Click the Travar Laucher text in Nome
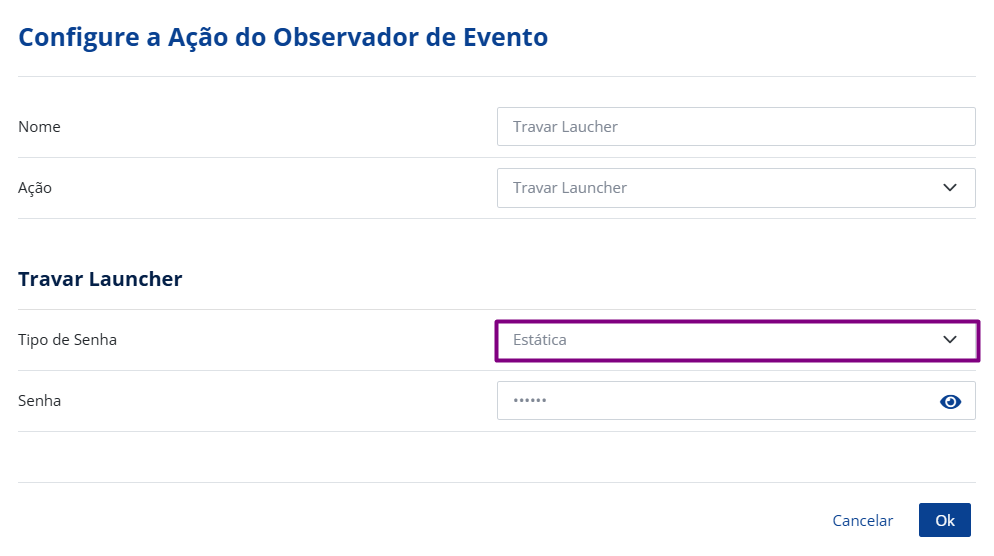Image resolution: width=994 pixels, height=556 pixels. (565, 127)
